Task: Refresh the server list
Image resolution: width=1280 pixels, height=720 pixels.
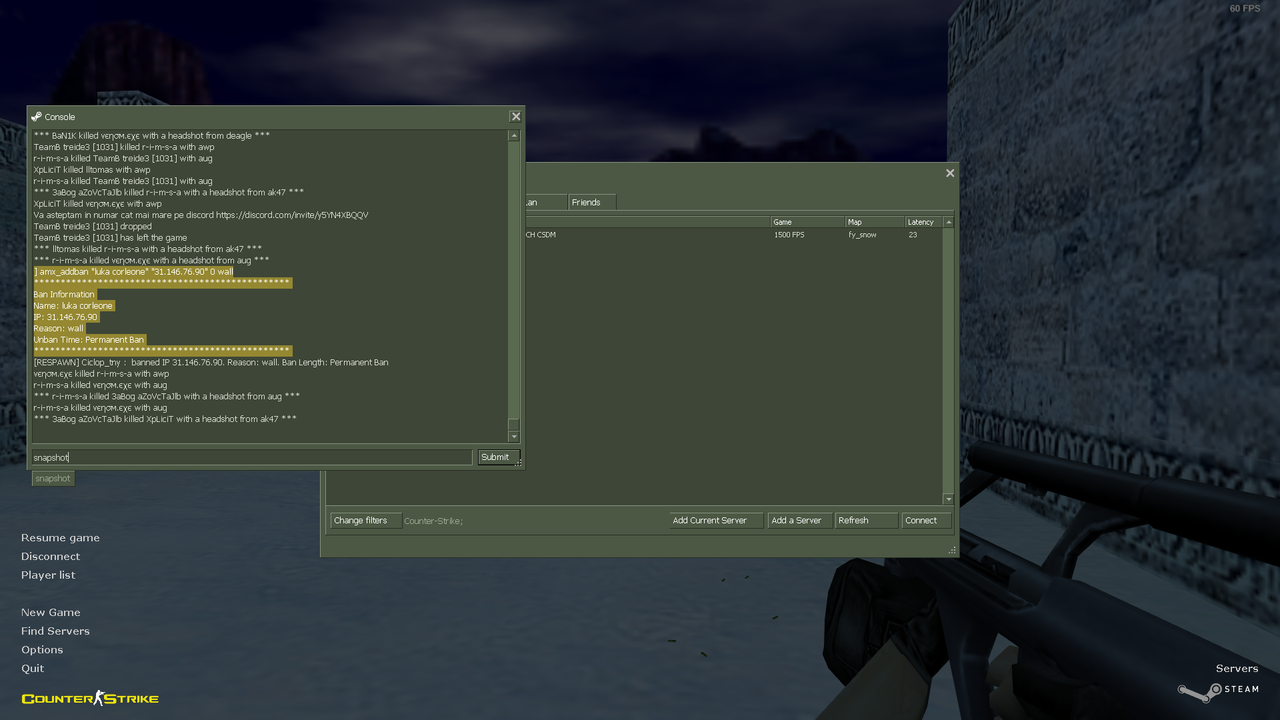Action: click(866, 520)
